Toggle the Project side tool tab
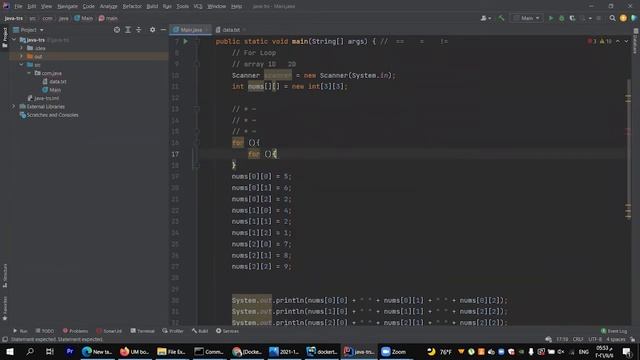Screen dimensions: 640x360 click(5, 38)
